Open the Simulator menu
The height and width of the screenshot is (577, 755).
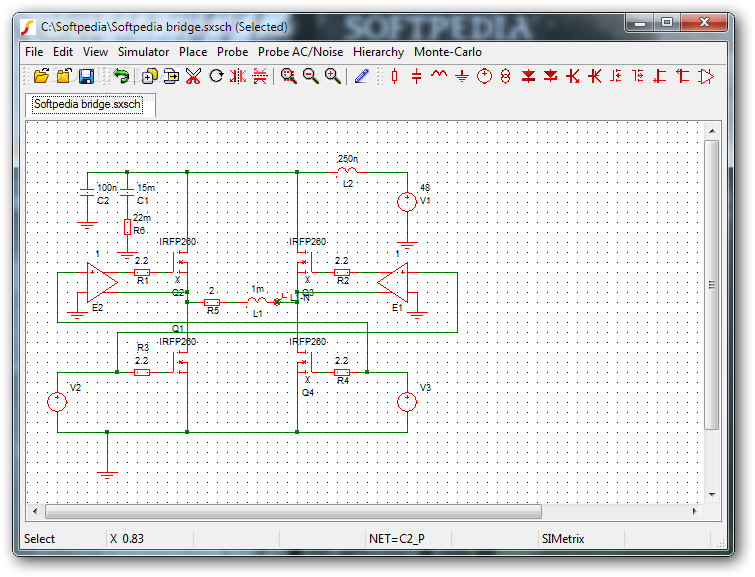click(x=143, y=52)
